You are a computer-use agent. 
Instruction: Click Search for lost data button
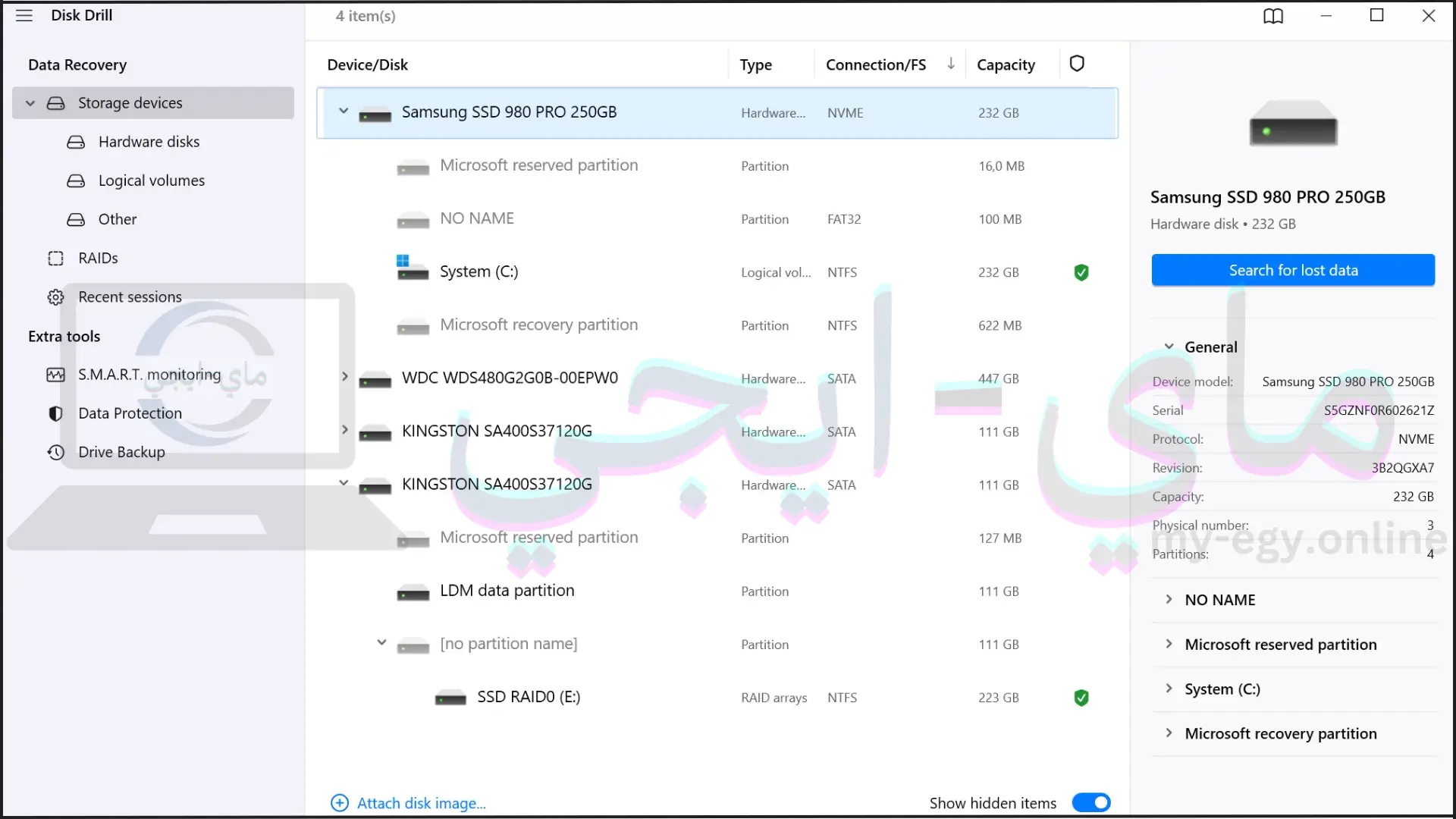pos(1293,269)
